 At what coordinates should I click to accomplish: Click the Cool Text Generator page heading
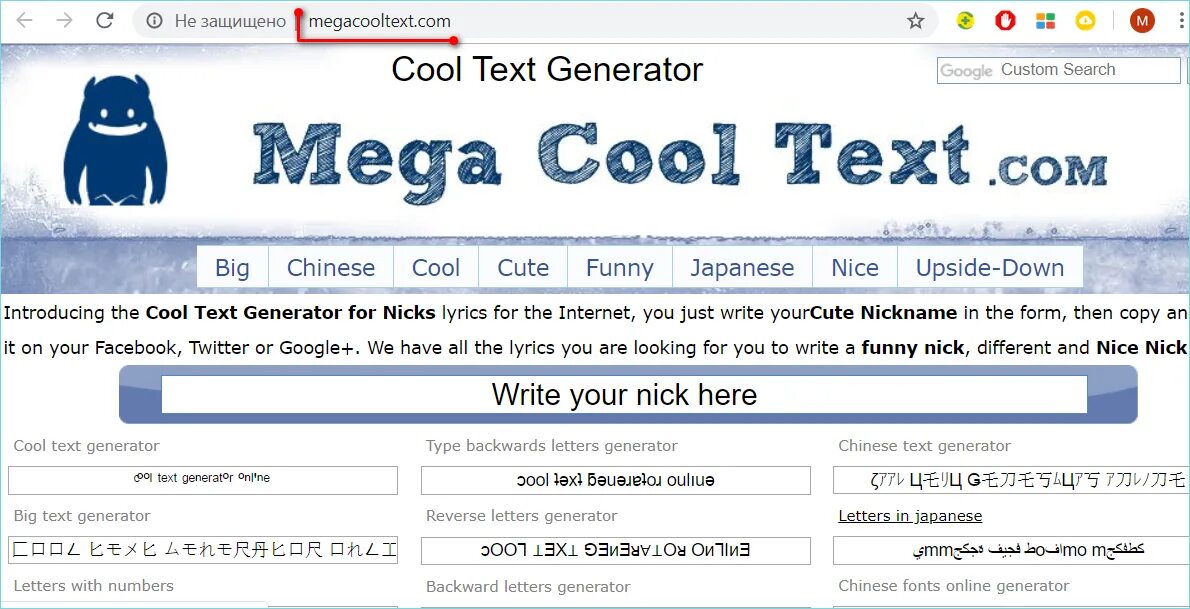coord(547,70)
